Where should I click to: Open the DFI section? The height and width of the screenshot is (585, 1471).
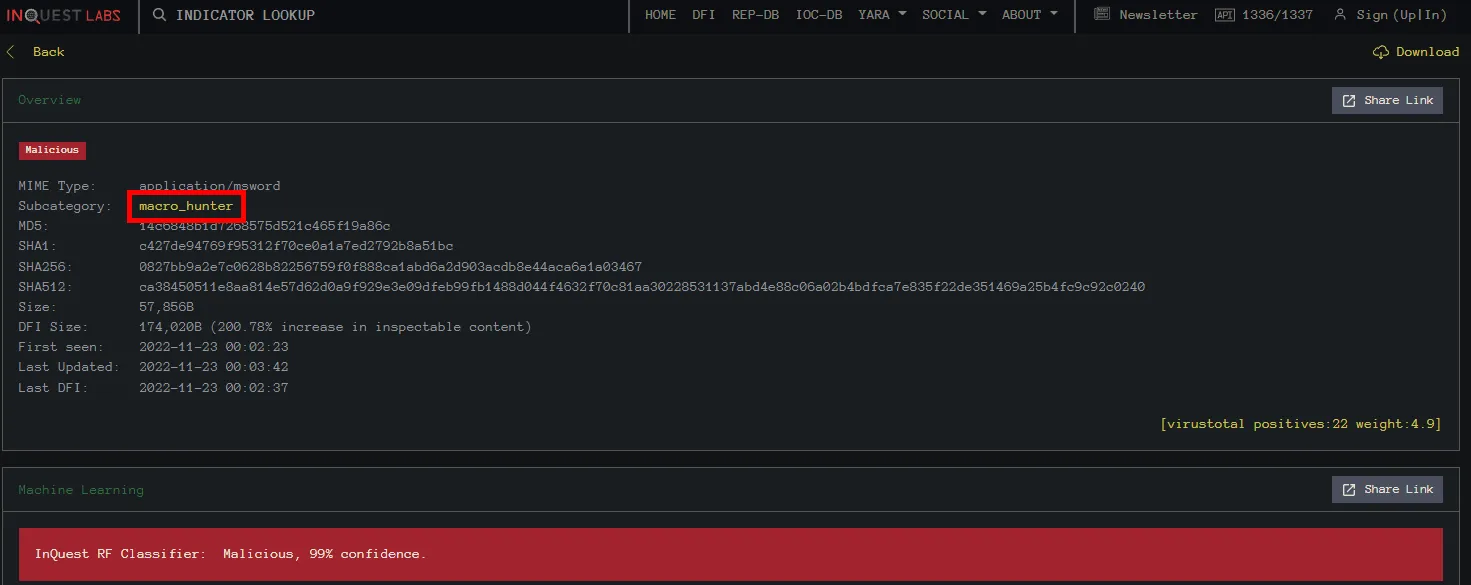click(703, 15)
